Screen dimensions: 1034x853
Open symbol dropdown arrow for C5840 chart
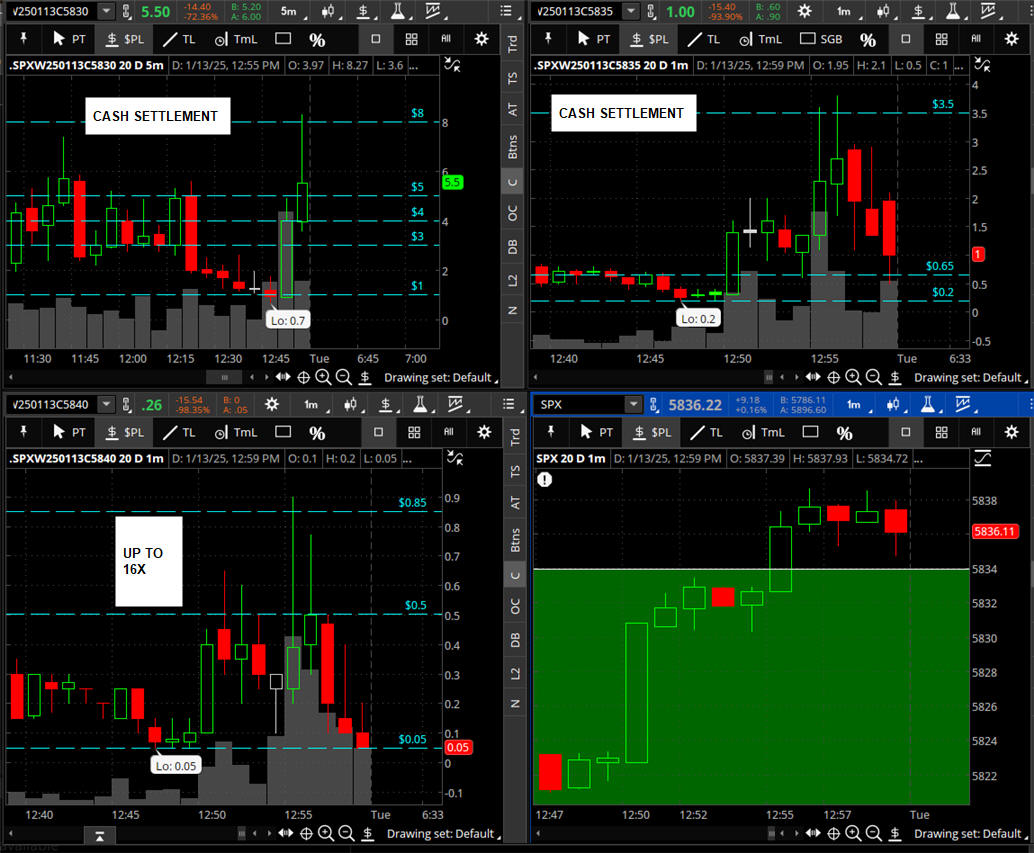click(107, 404)
